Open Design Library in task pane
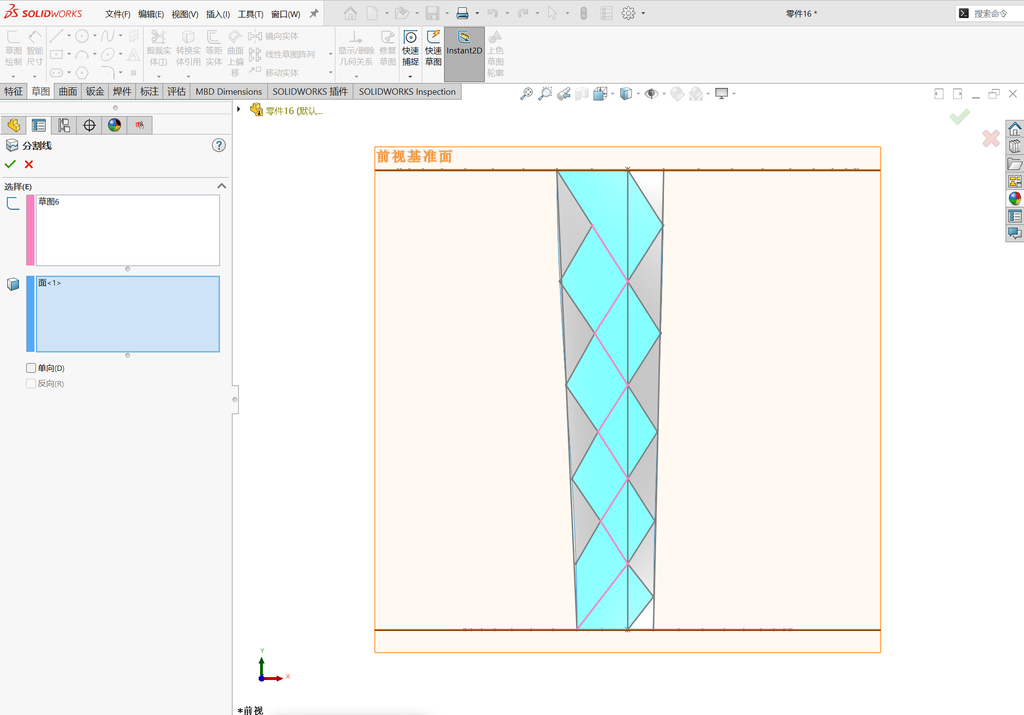 tap(1014, 146)
